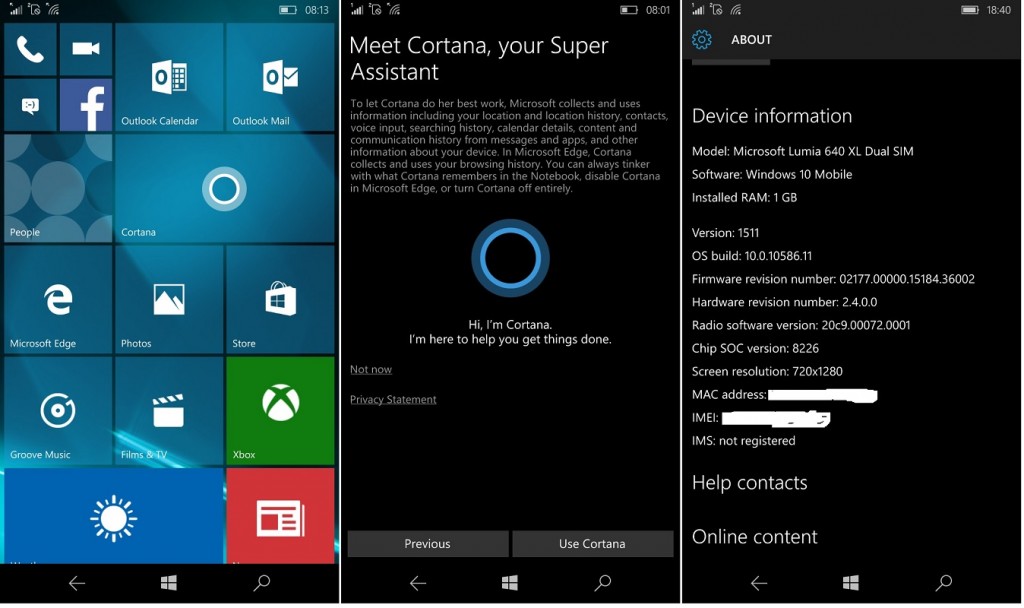
Task: Open the Privacy Statement link
Action: click(x=393, y=399)
